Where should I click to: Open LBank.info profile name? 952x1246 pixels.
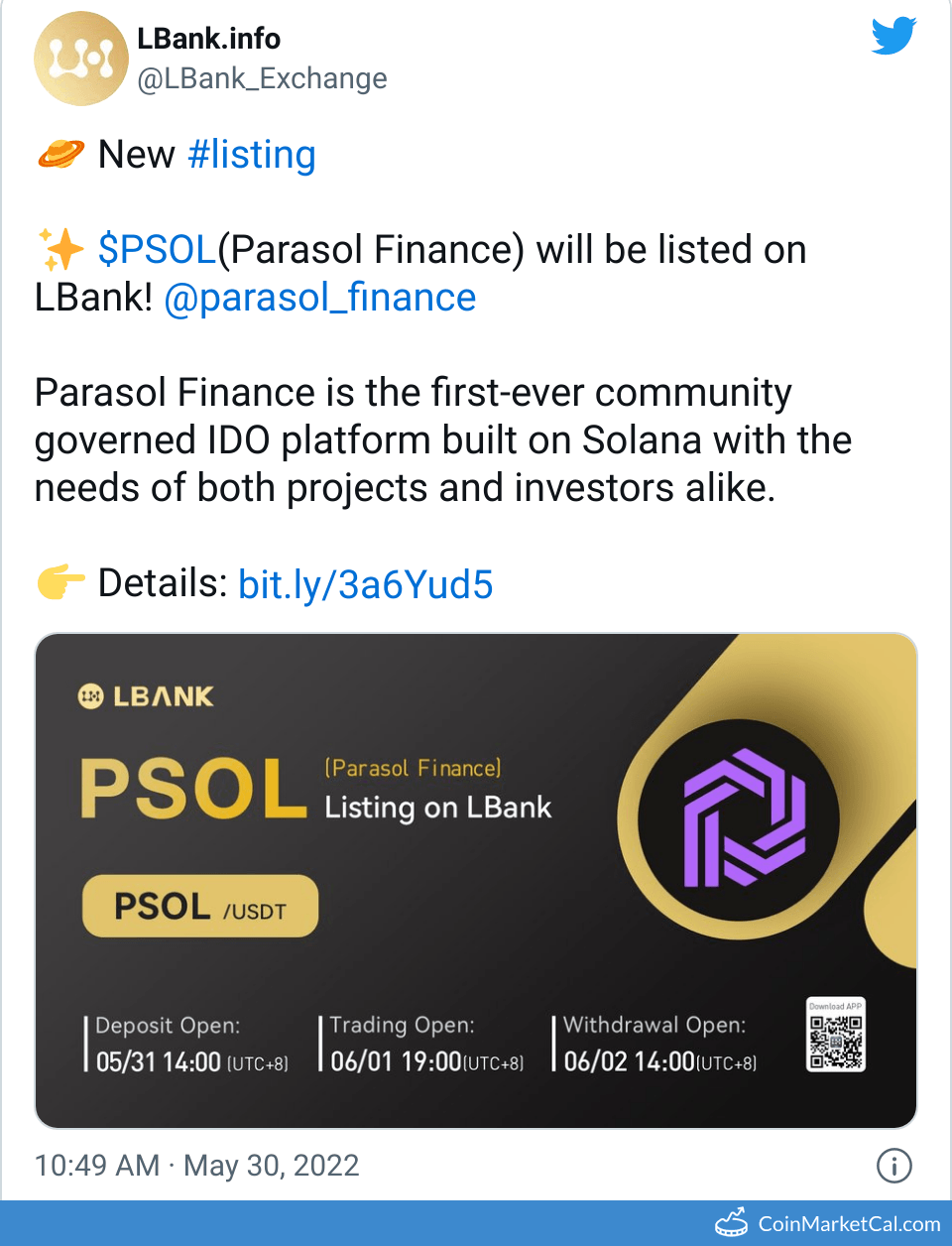click(x=208, y=39)
